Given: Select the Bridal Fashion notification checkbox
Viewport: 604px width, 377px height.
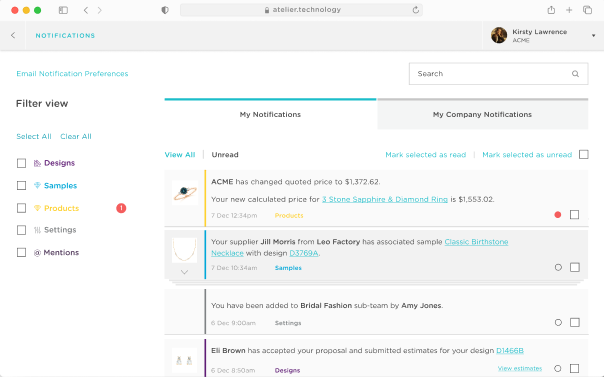Looking at the screenshot, I should [575, 322].
